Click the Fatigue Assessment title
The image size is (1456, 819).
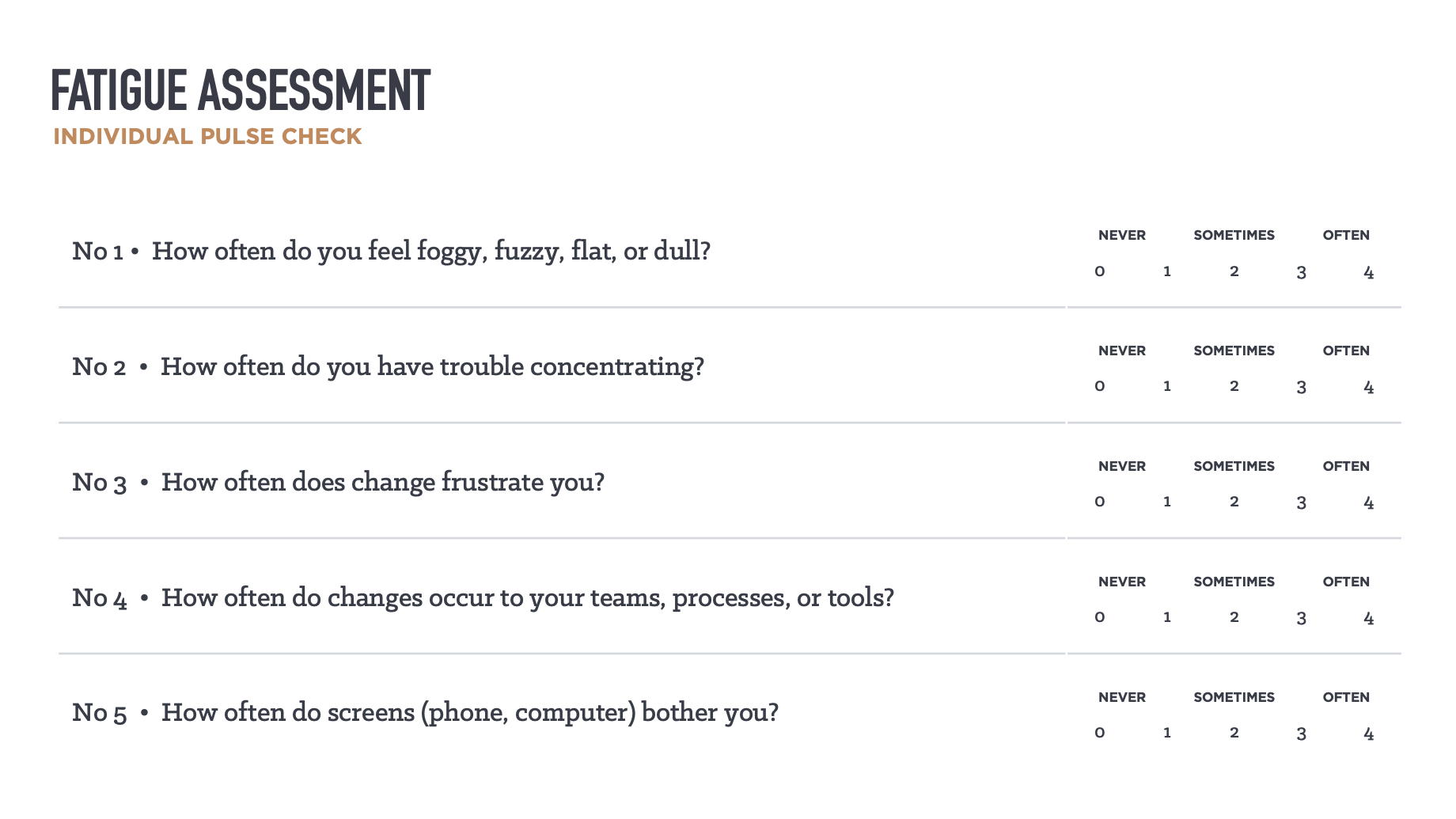point(241,90)
